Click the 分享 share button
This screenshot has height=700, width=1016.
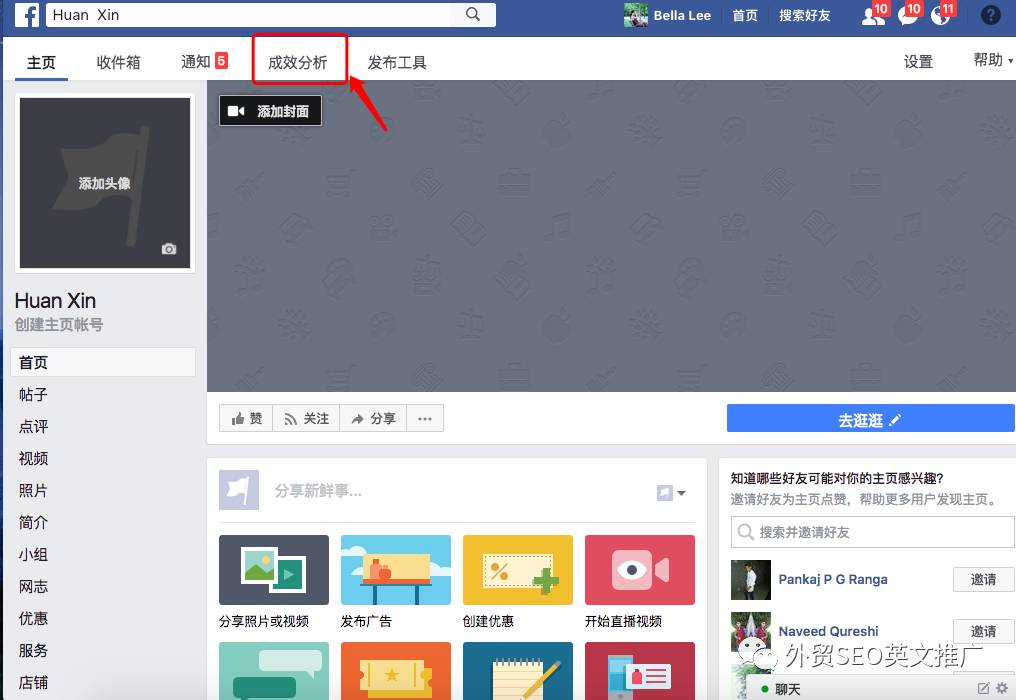pyautogui.click(x=373, y=419)
